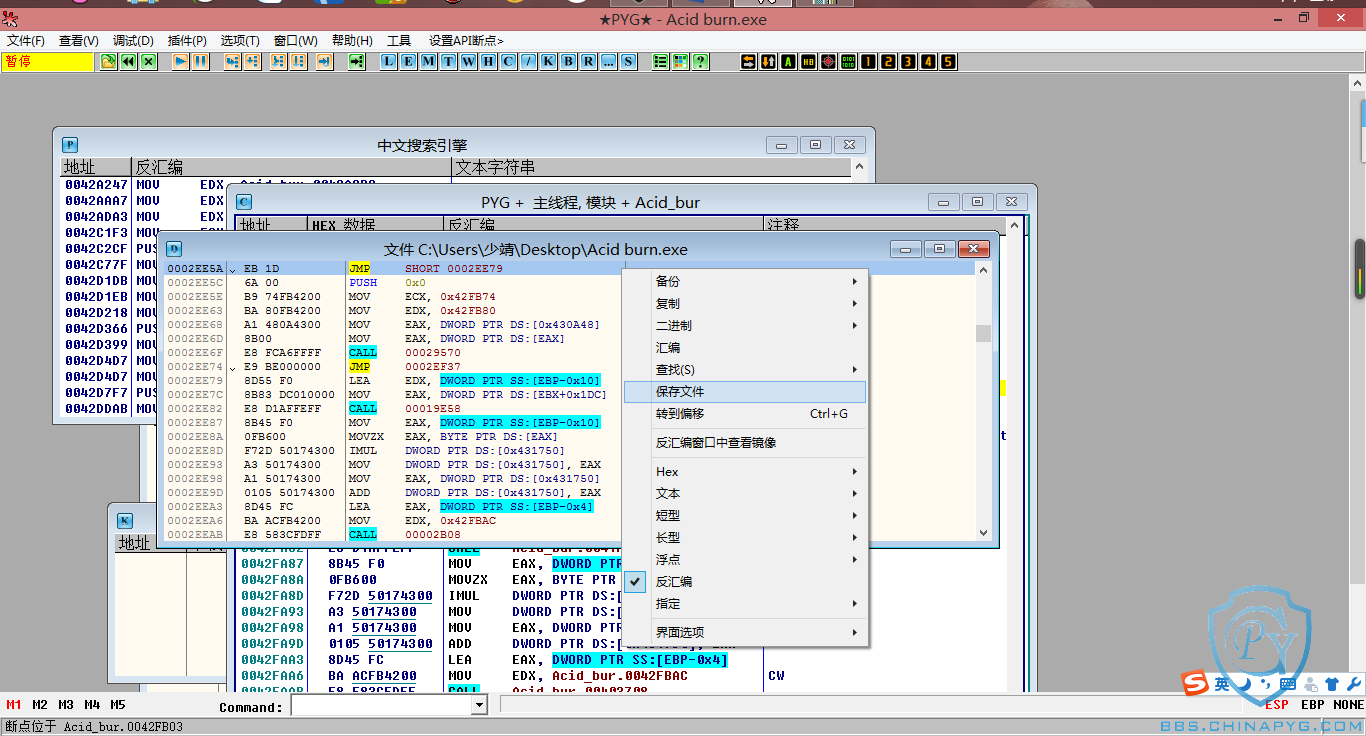Click the EBP button in status bar
Image resolution: width=1366 pixels, height=736 pixels.
(x=1313, y=705)
